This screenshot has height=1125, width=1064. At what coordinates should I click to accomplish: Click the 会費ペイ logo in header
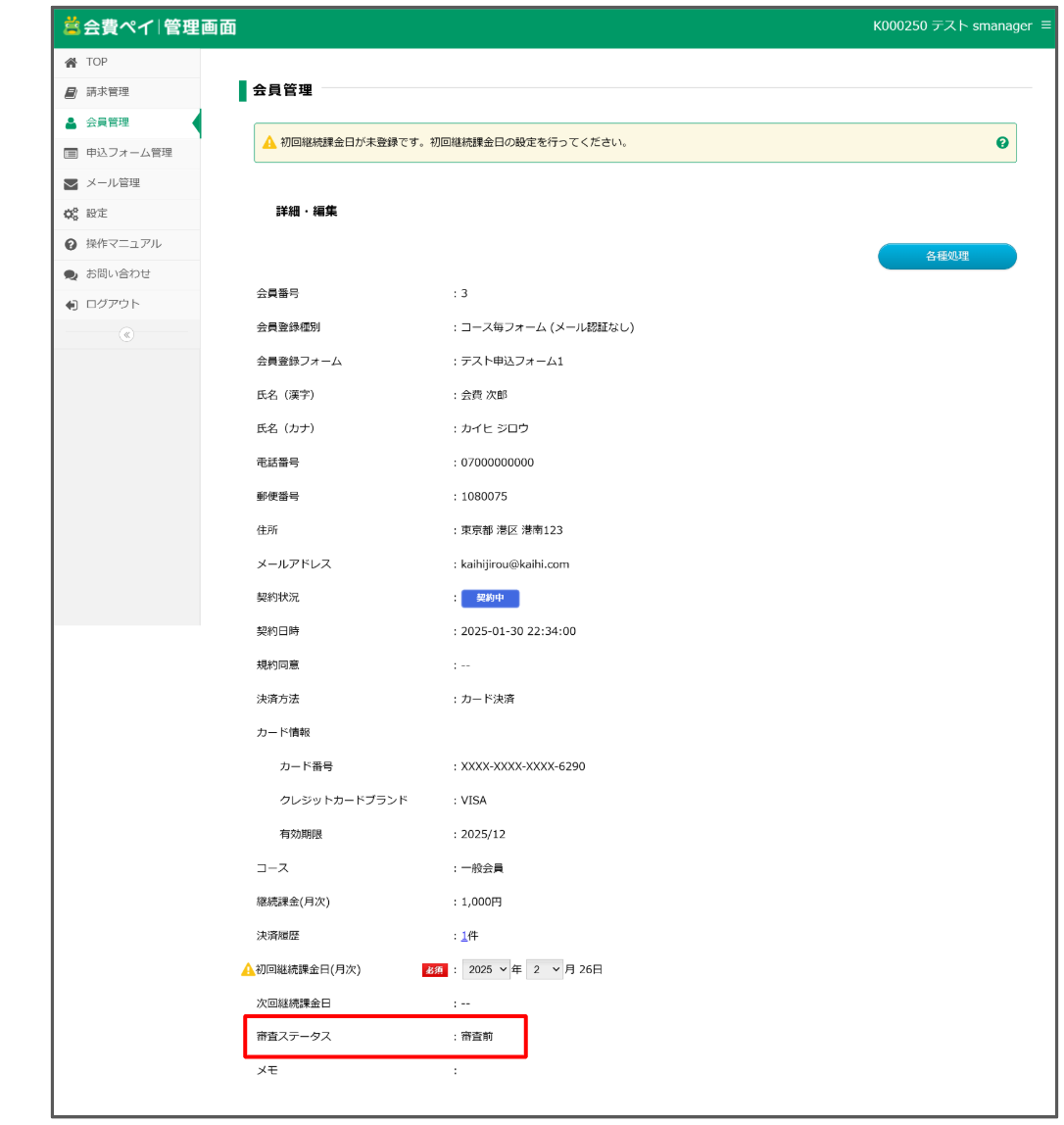click(x=150, y=26)
